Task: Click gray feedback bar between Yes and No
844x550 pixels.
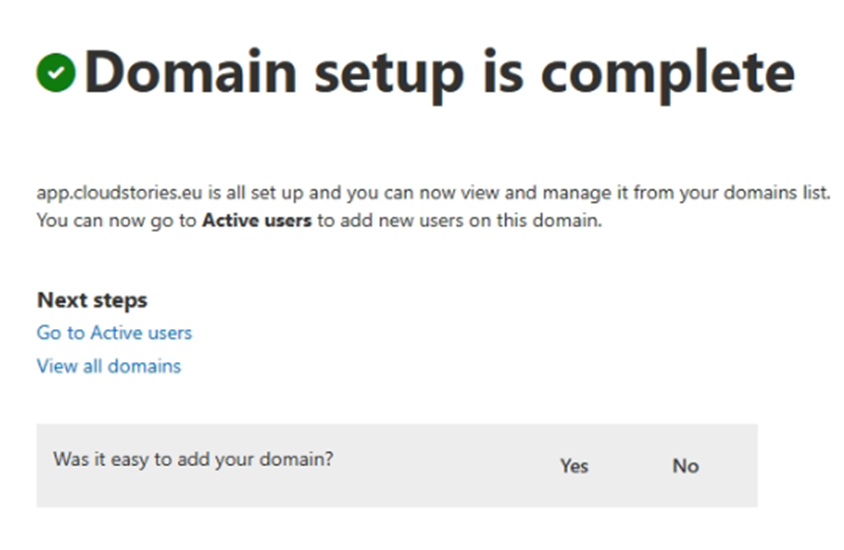Action: [x=630, y=466]
